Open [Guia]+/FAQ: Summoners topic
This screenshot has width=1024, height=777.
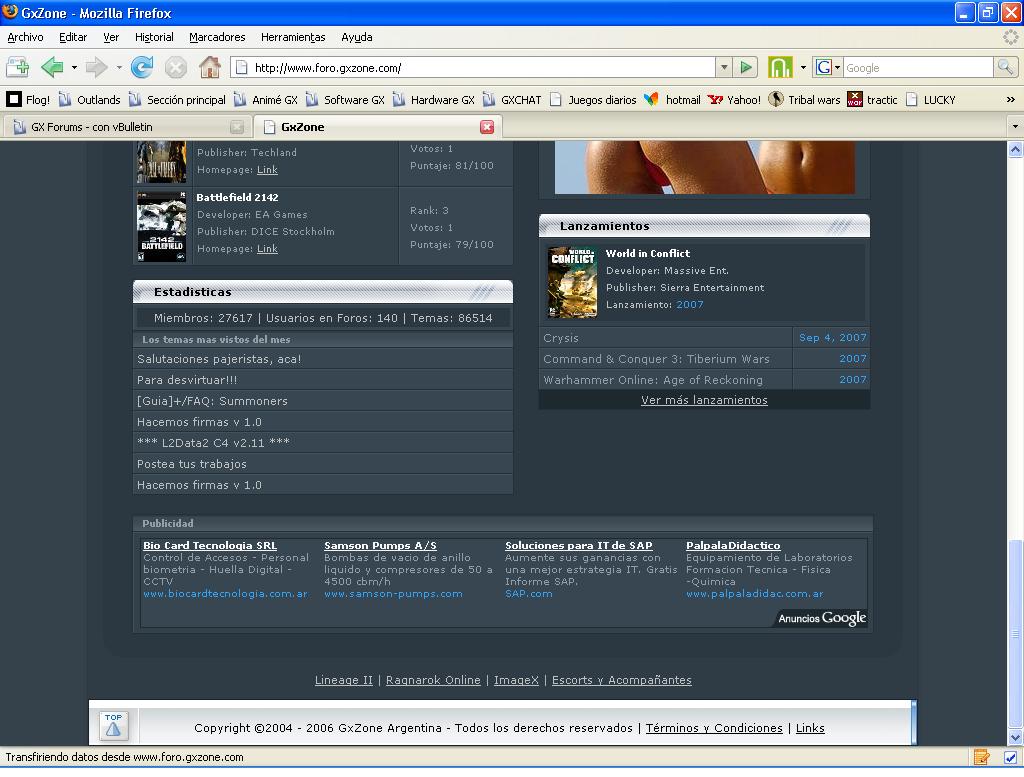[212, 401]
